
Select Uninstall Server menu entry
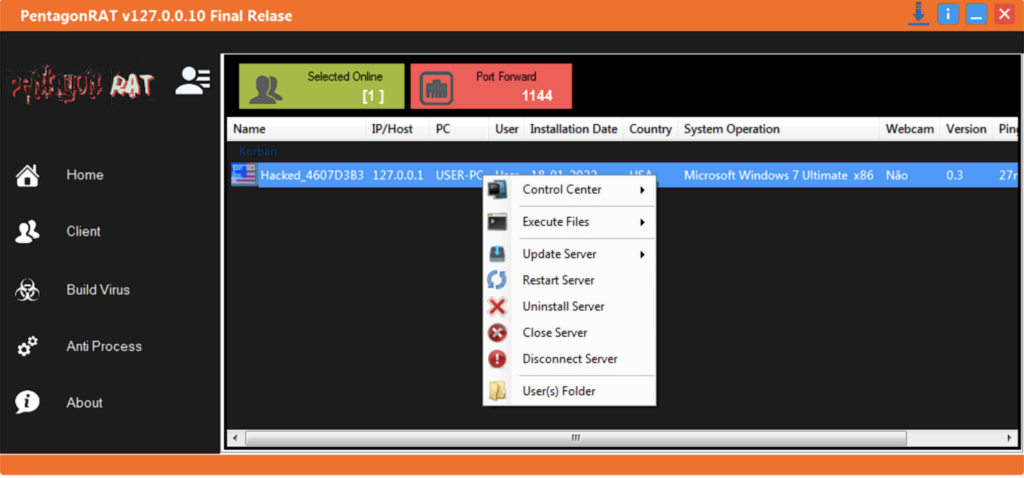pyautogui.click(x=569, y=306)
